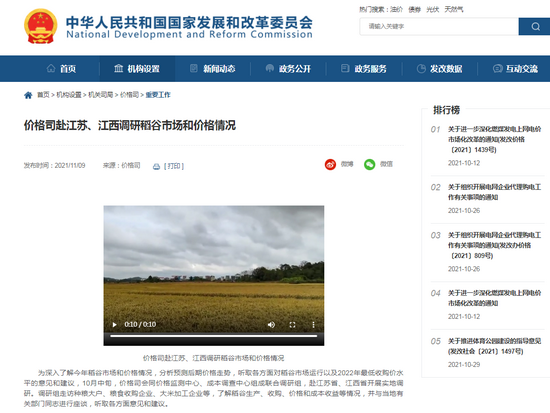Open the 机构设置 navigation menu

(137, 69)
